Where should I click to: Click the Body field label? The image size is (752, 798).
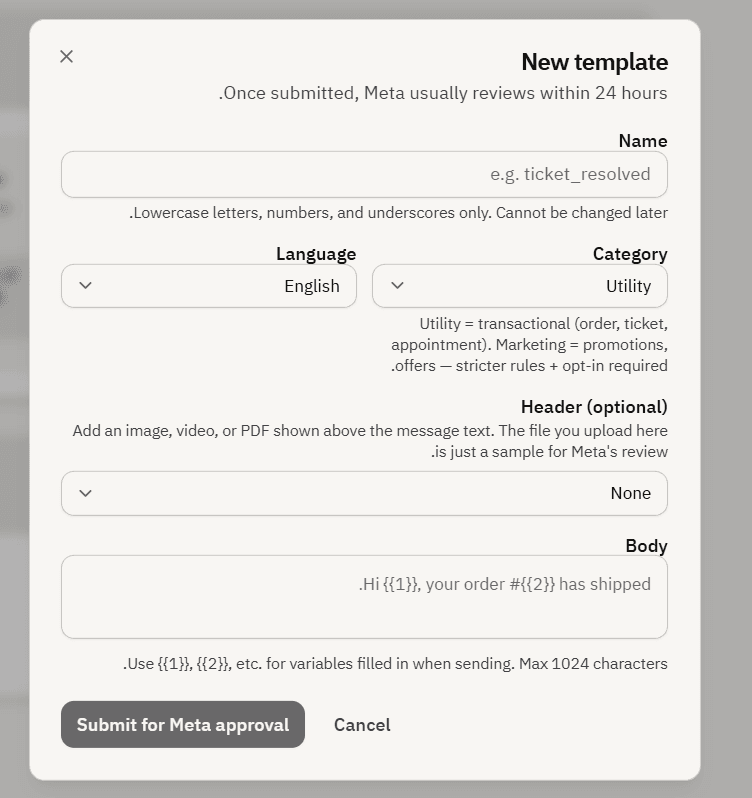pyautogui.click(x=646, y=546)
